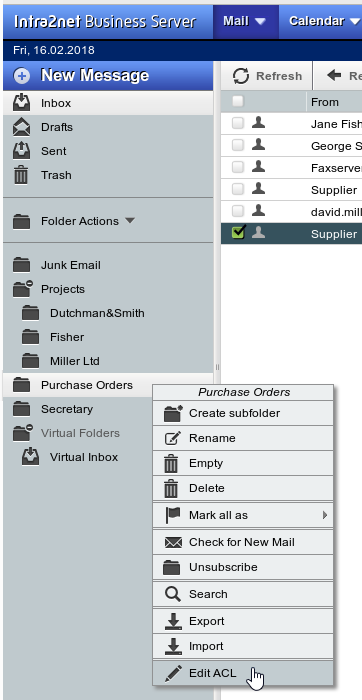Choose Export from context menu
The width and height of the screenshot is (362, 700).
243,621
